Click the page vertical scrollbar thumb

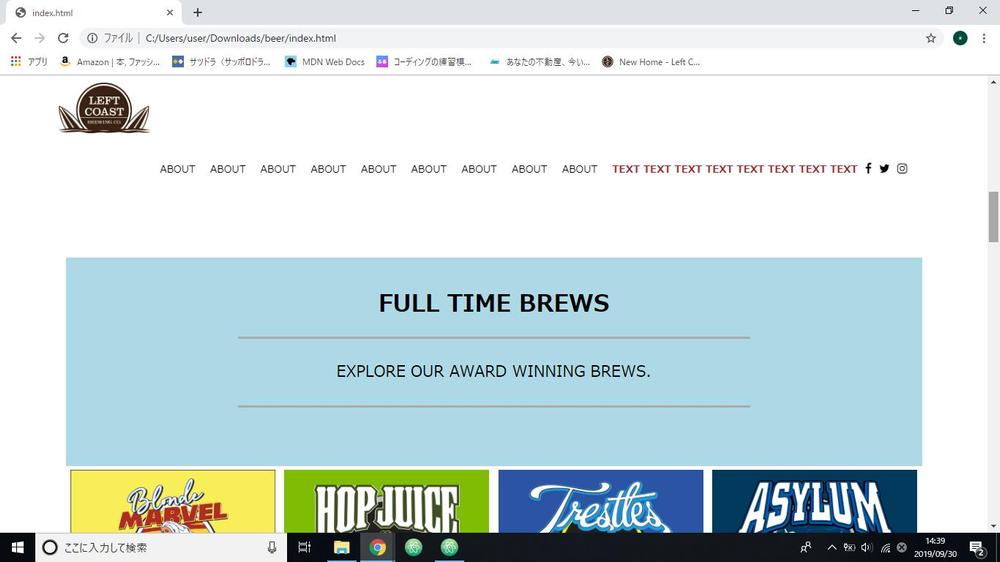(x=993, y=217)
